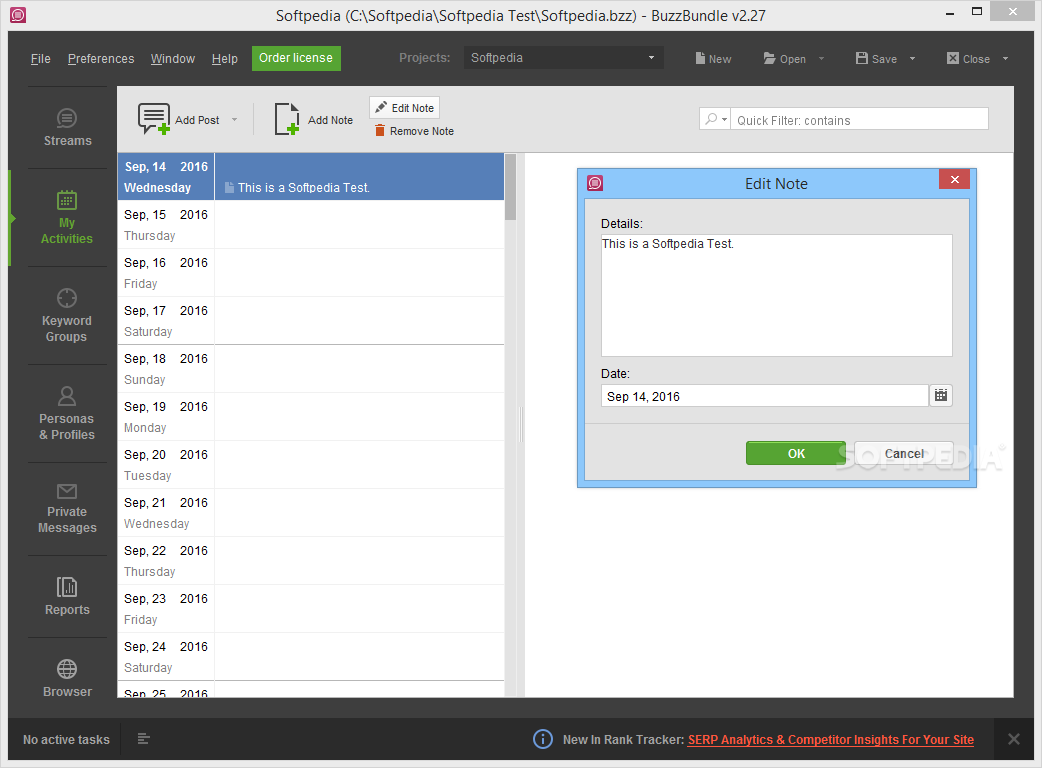Expand the Open button dropdown arrow
Image resolution: width=1042 pixels, height=768 pixels.
click(x=821, y=58)
